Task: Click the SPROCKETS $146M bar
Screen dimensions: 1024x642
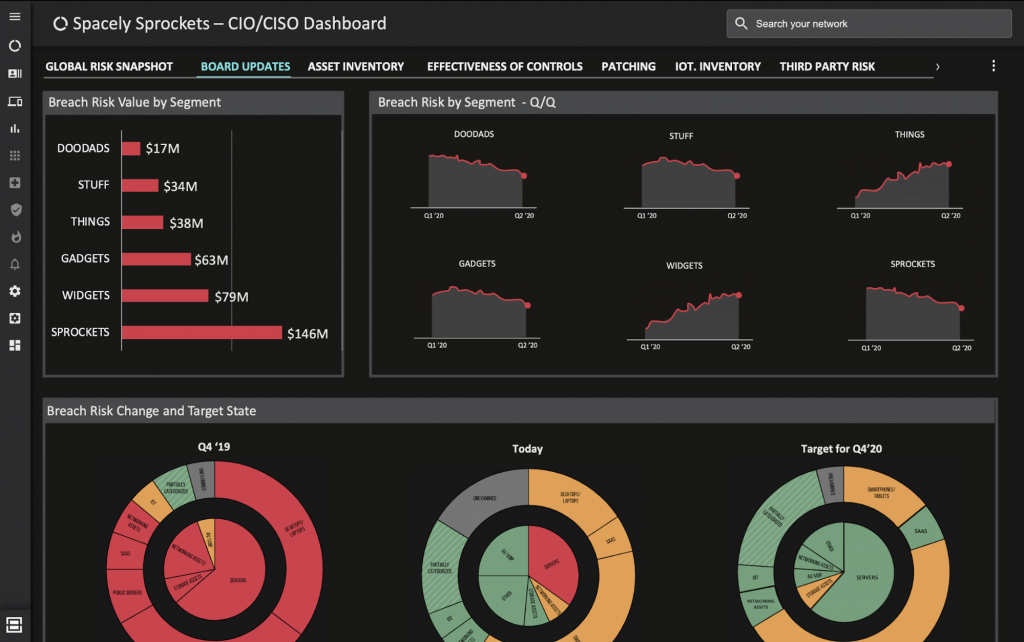Action: click(x=202, y=332)
